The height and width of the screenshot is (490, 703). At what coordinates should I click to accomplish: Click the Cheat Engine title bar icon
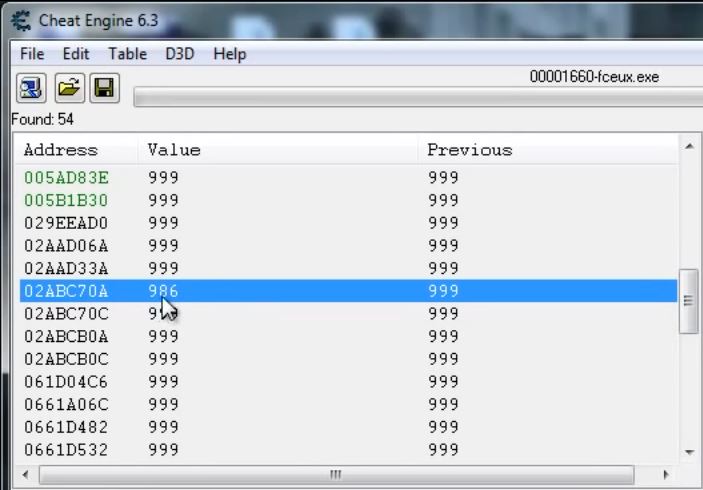pos(20,20)
